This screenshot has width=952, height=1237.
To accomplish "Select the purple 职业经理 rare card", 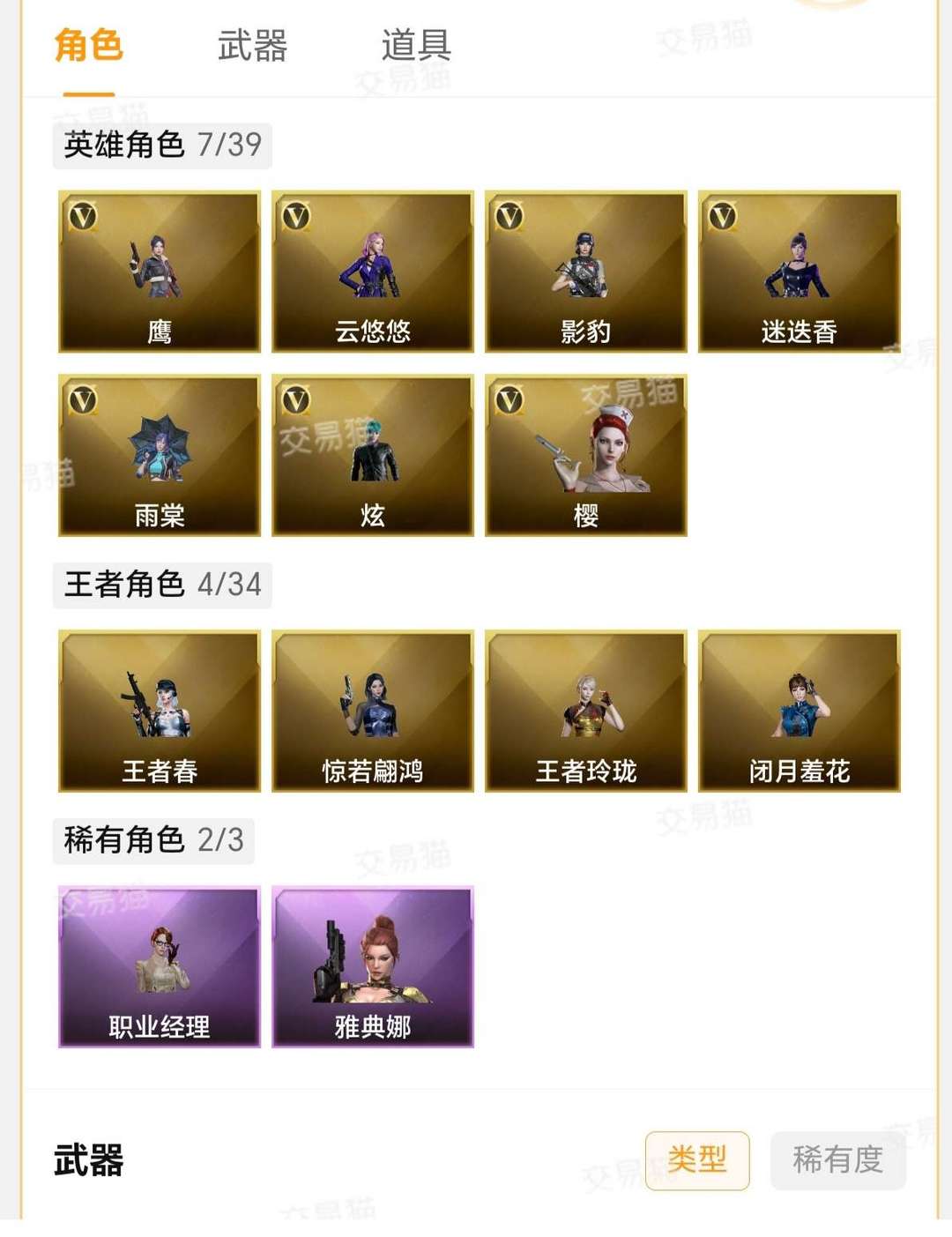I will [160, 966].
